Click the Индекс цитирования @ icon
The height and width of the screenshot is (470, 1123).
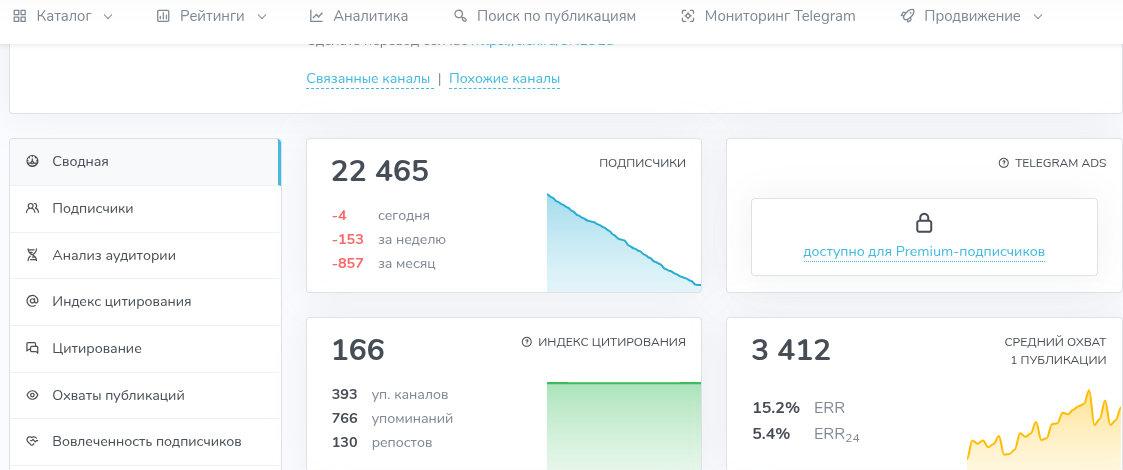pyautogui.click(x=32, y=301)
